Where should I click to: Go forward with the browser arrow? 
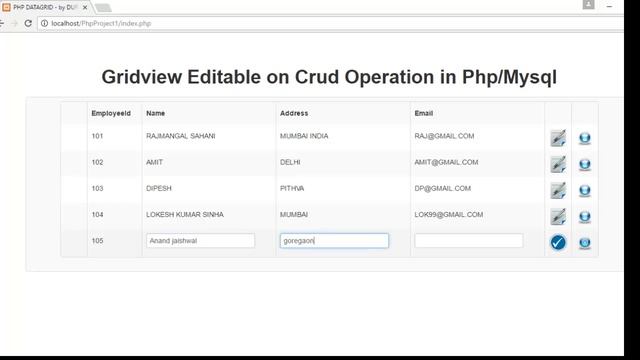(x=14, y=23)
